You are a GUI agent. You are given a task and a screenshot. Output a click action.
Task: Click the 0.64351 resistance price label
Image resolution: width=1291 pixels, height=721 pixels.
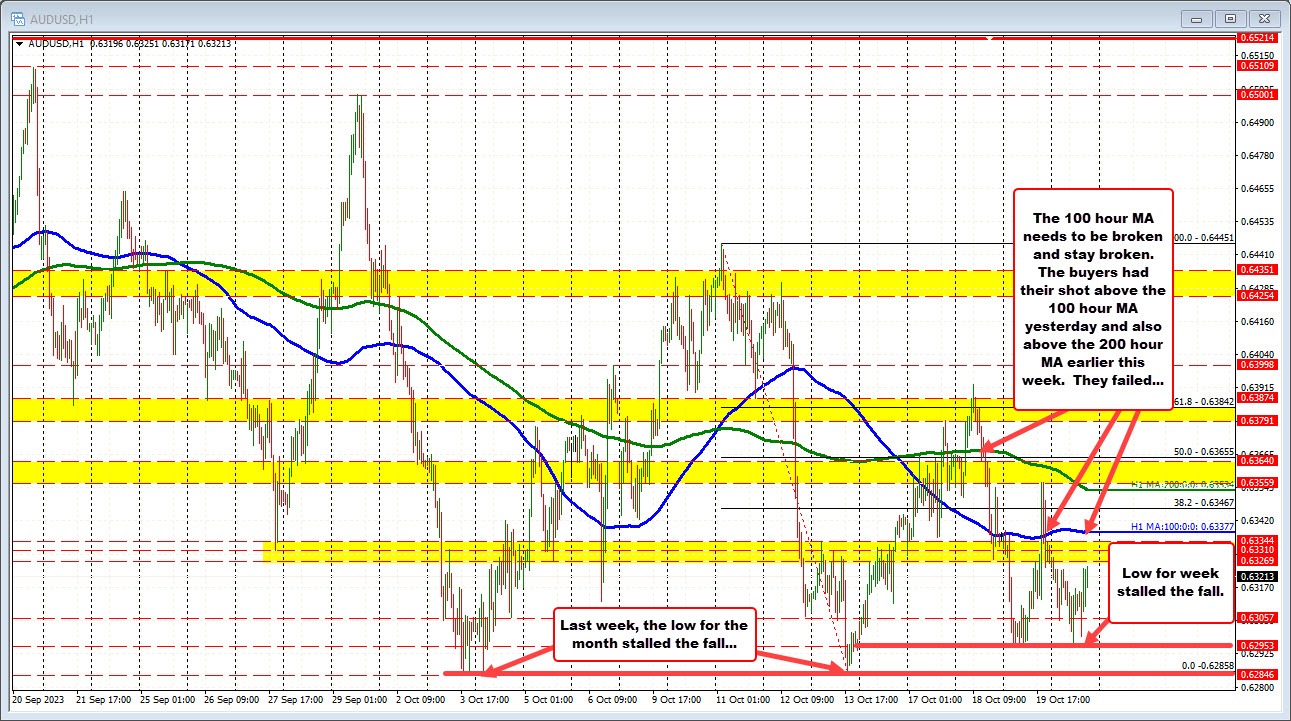pos(1257,269)
